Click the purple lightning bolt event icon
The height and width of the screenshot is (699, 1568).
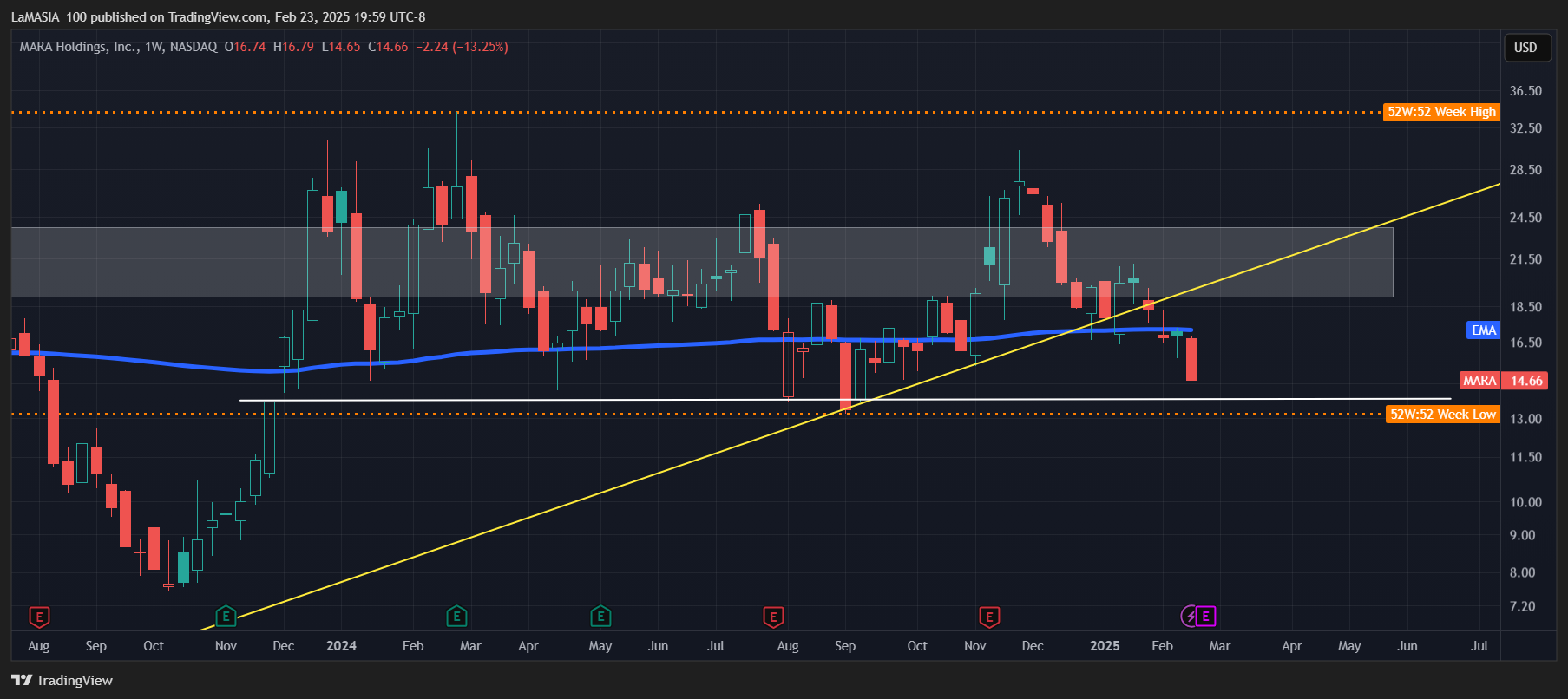[x=1191, y=617]
